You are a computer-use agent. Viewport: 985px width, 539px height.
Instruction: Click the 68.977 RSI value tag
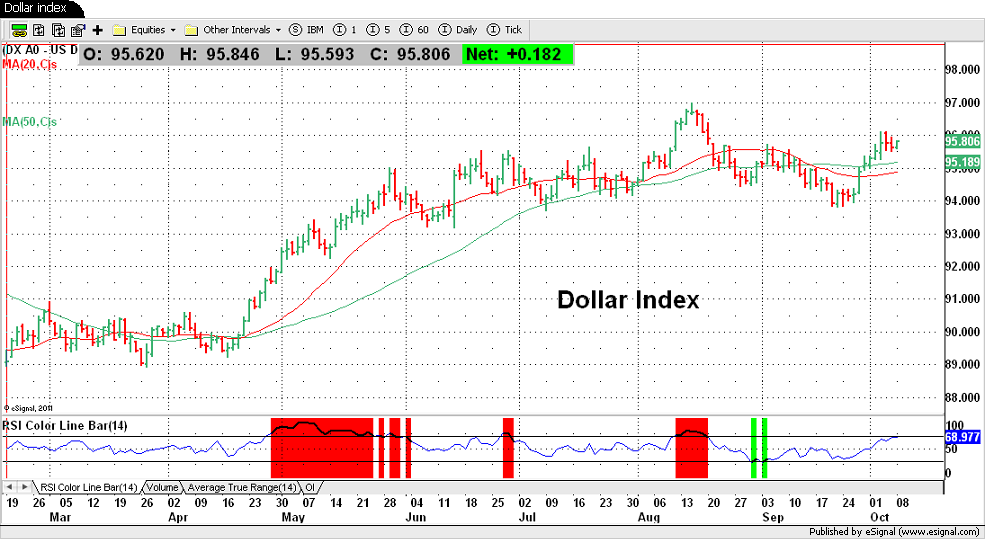962,436
